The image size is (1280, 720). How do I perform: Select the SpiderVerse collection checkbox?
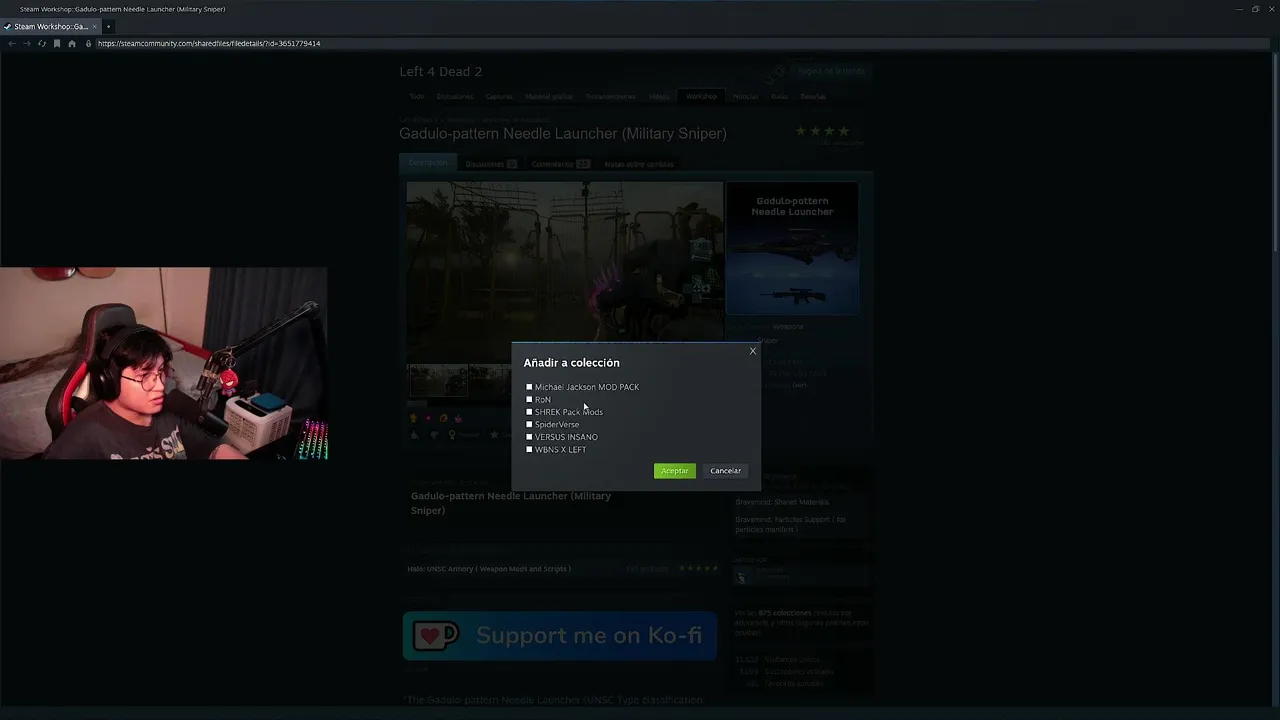tap(529, 424)
